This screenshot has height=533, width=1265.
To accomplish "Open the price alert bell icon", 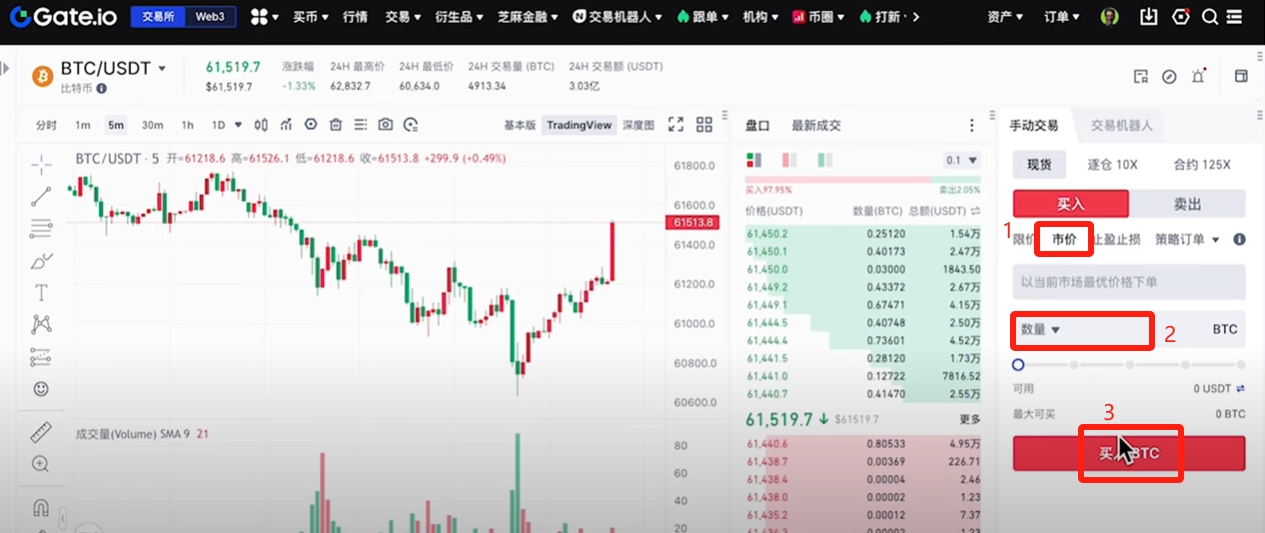I will 1198,77.
